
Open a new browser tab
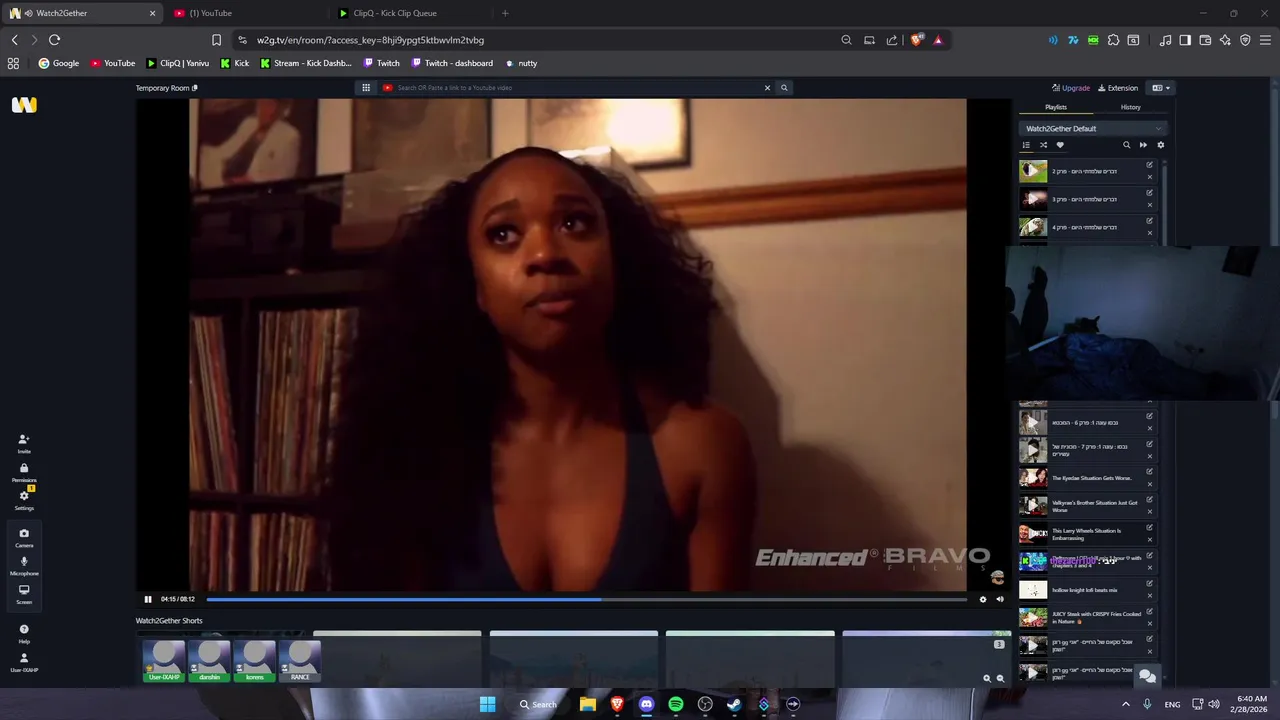[505, 13]
